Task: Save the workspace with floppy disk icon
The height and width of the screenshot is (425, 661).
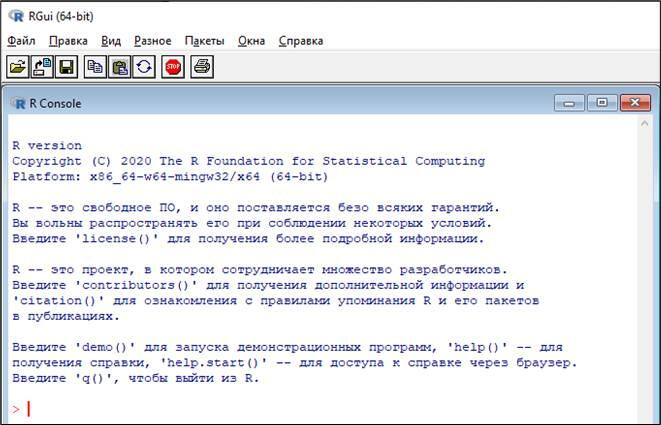Action: tap(66, 67)
